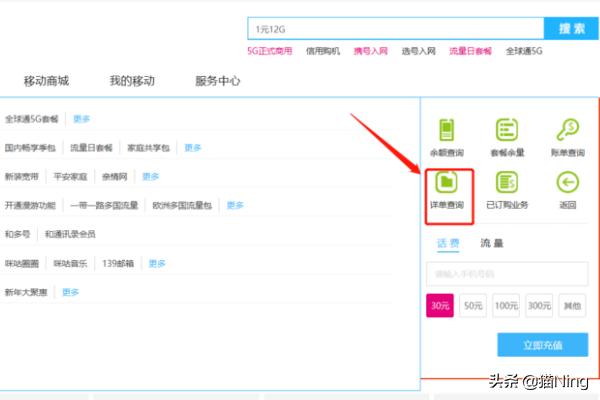Select the 其他 other amount option

[x=572, y=305]
